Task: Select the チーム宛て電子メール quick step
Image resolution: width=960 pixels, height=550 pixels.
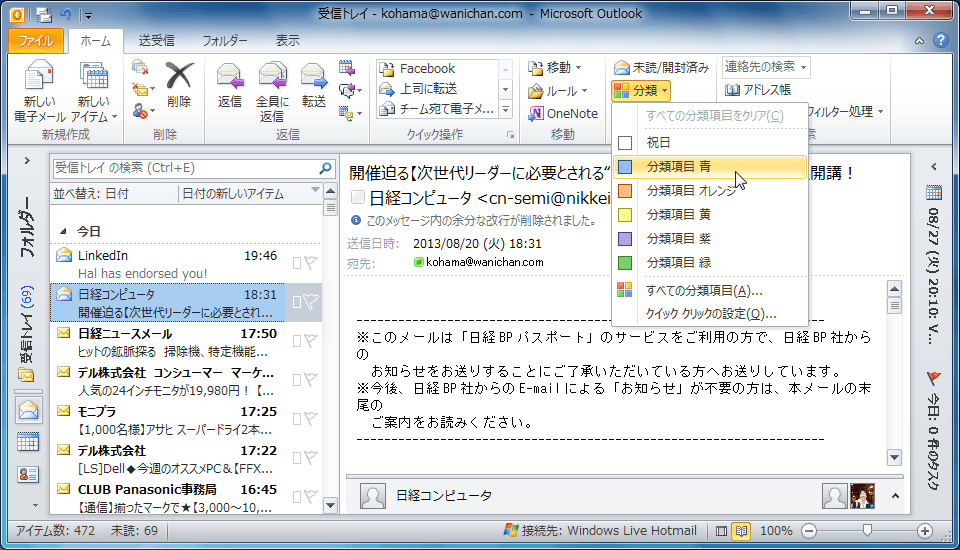Action: tap(437, 109)
